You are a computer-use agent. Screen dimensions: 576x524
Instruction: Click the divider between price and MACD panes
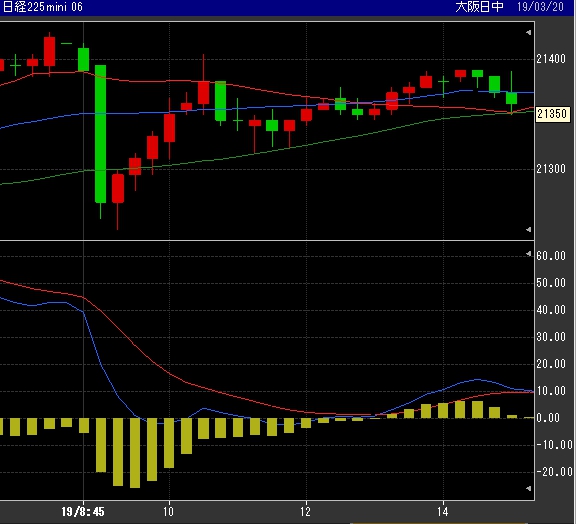[x=267, y=241]
